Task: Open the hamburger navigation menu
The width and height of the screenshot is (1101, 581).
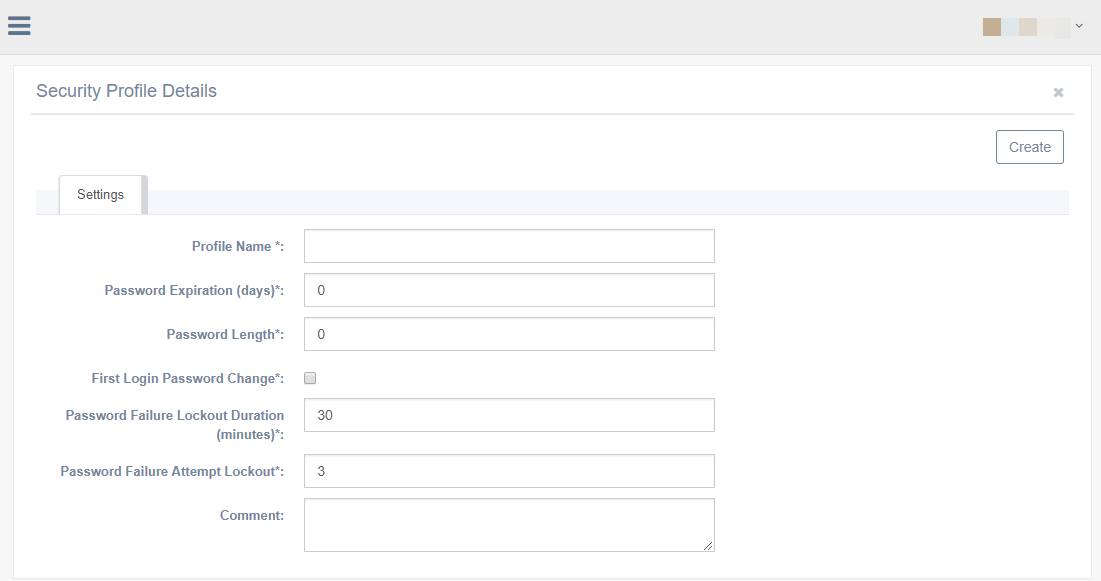Action: 19,26
